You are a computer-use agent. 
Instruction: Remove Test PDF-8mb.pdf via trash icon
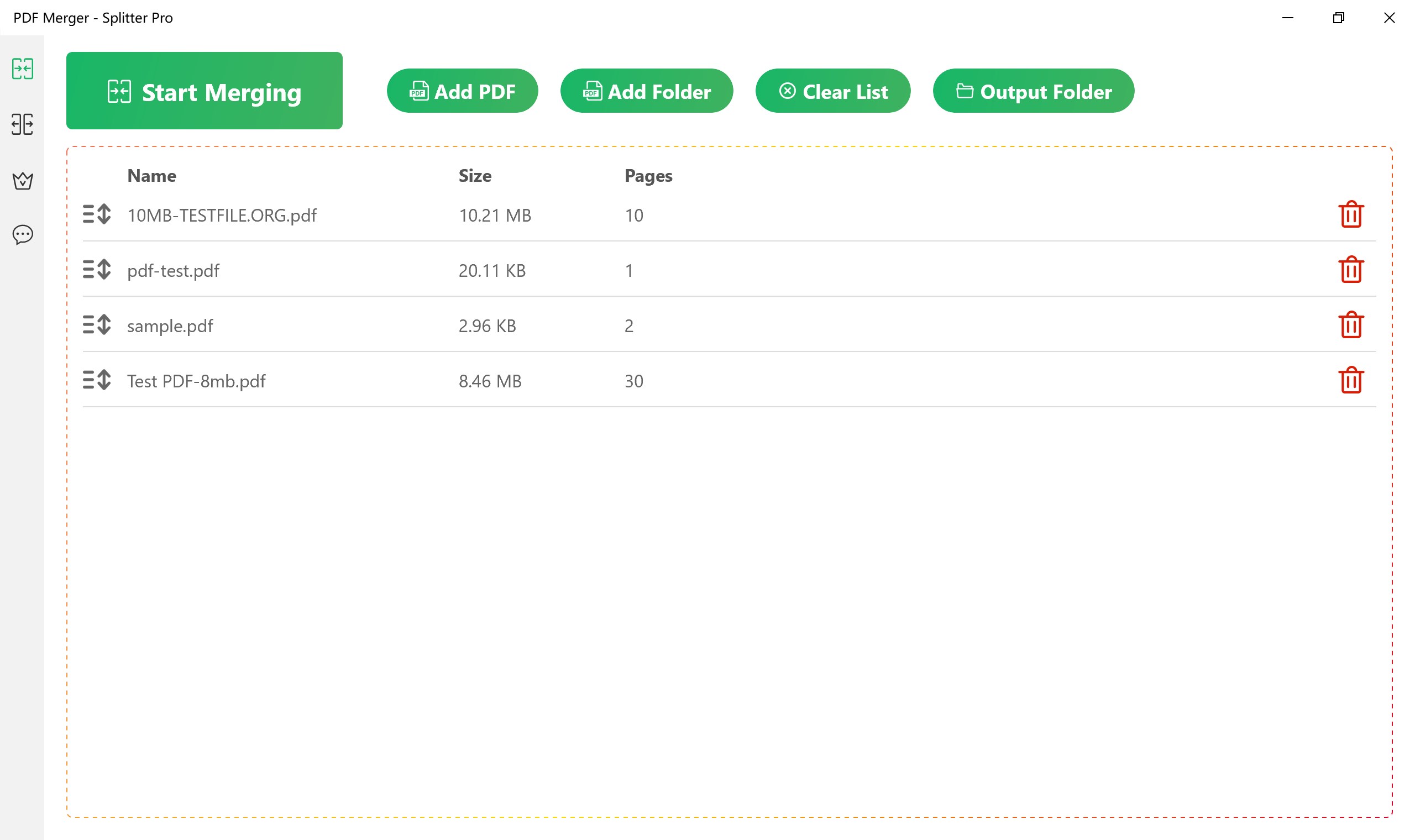coord(1350,380)
